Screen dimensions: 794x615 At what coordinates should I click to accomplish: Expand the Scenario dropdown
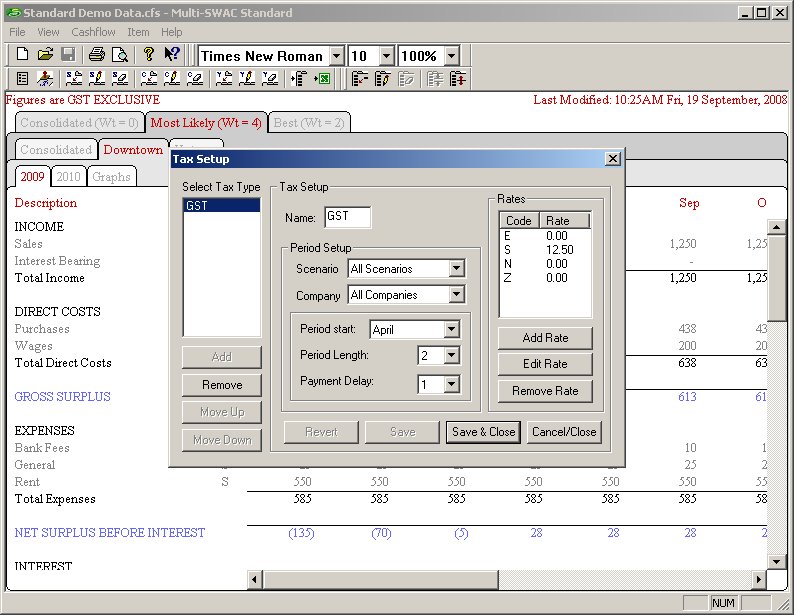point(456,269)
